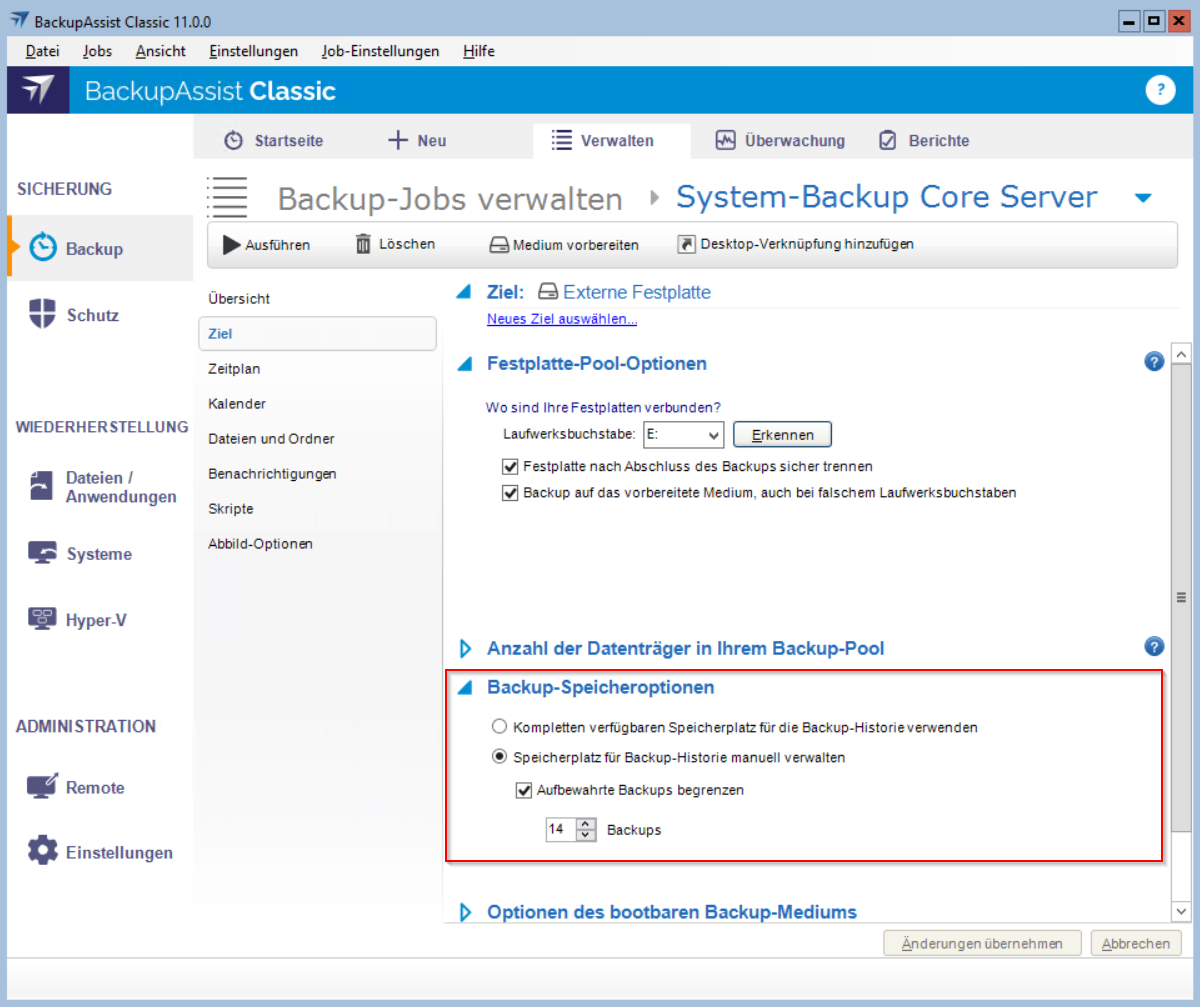The width and height of the screenshot is (1200, 1007).
Task: Click the help question mark in header
Action: tap(1159, 90)
